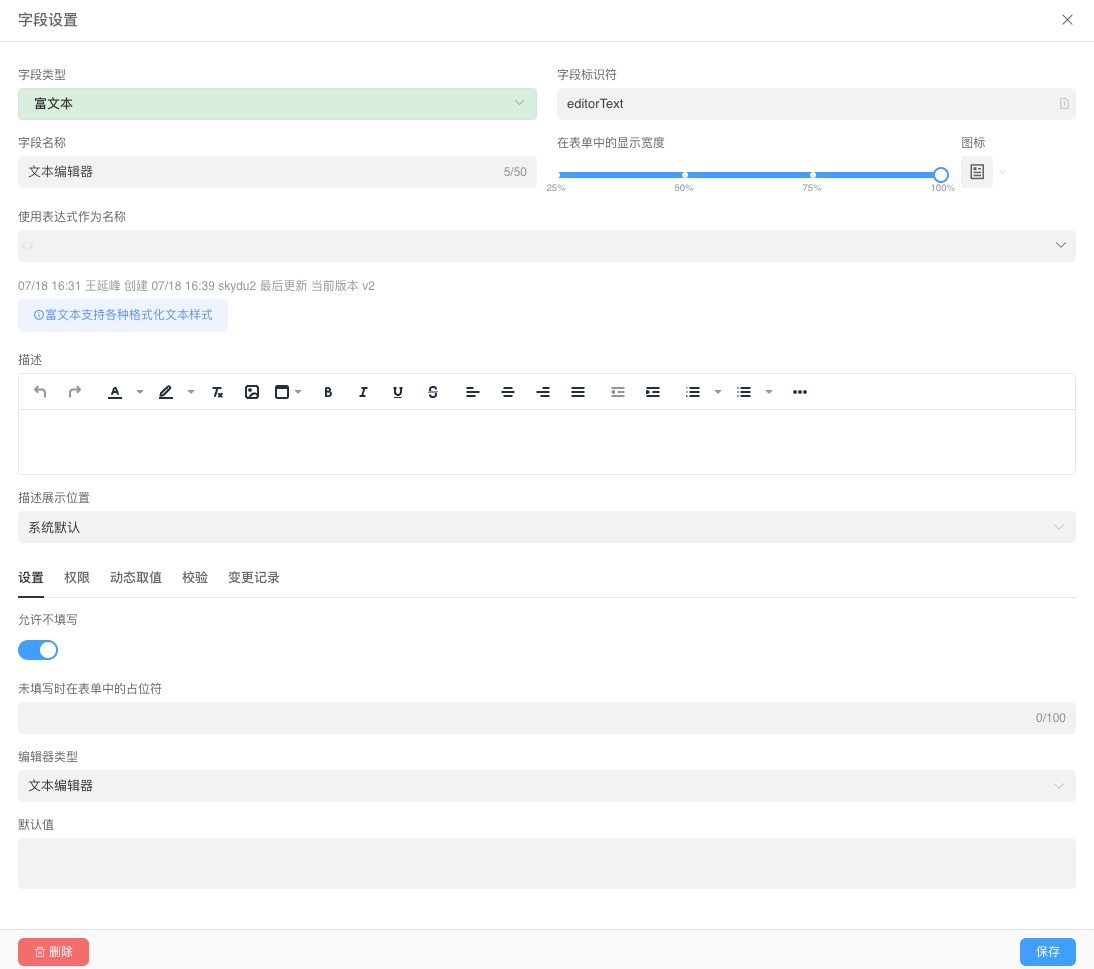Toggle bold formatting in the editor toolbar

(x=328, y=392)
